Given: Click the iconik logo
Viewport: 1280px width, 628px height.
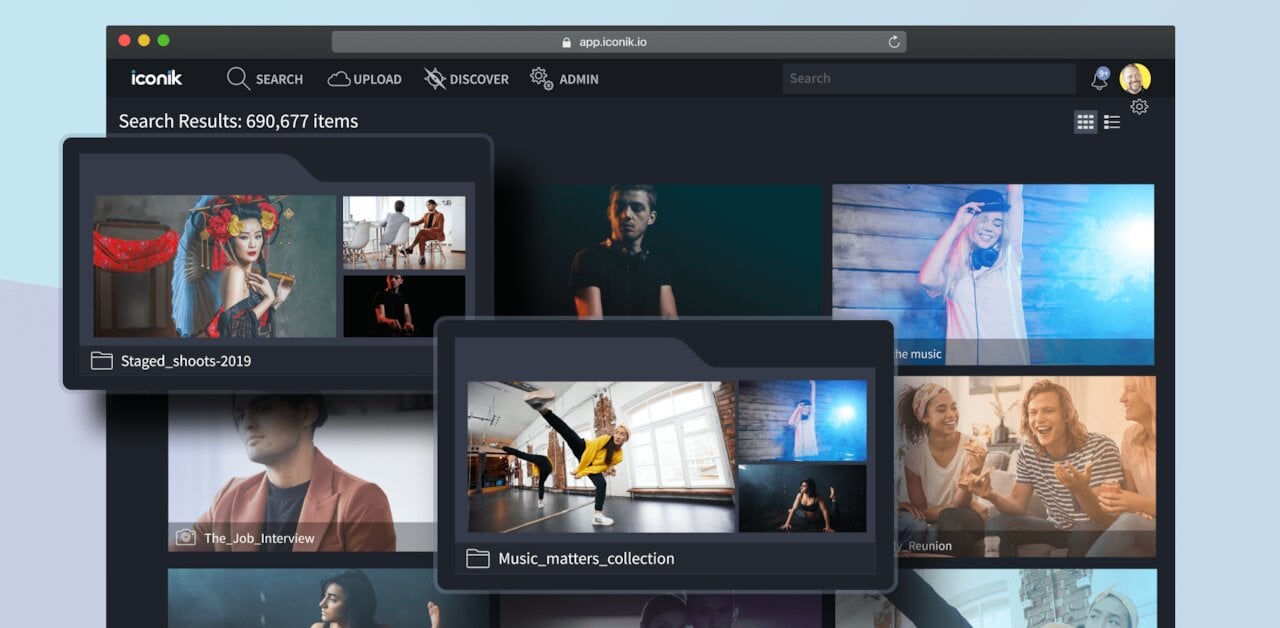Looking at the screenshot, I should pos(156,78).
